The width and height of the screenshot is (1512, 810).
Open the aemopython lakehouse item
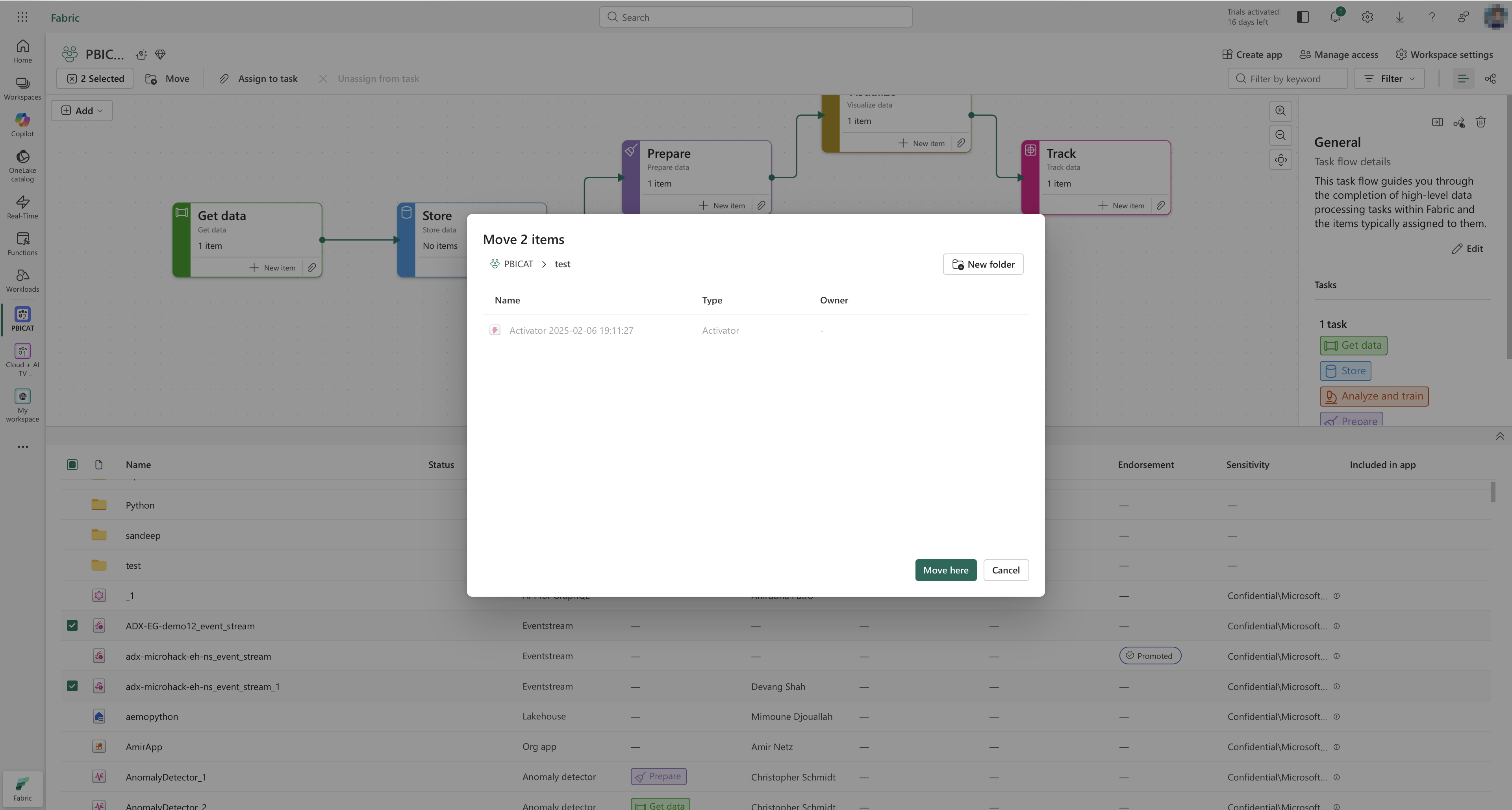(152, 717)
